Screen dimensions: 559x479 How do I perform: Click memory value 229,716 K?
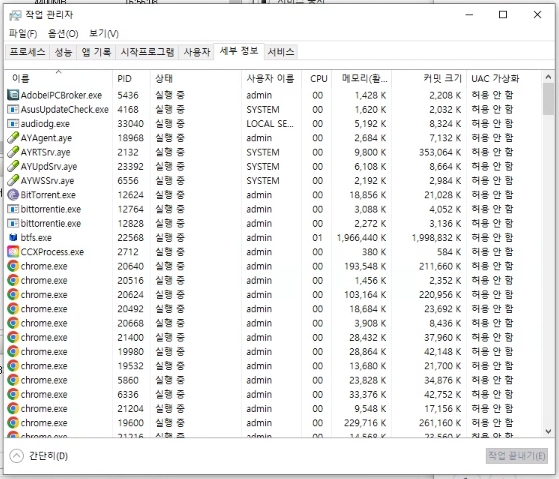[365, 423]
